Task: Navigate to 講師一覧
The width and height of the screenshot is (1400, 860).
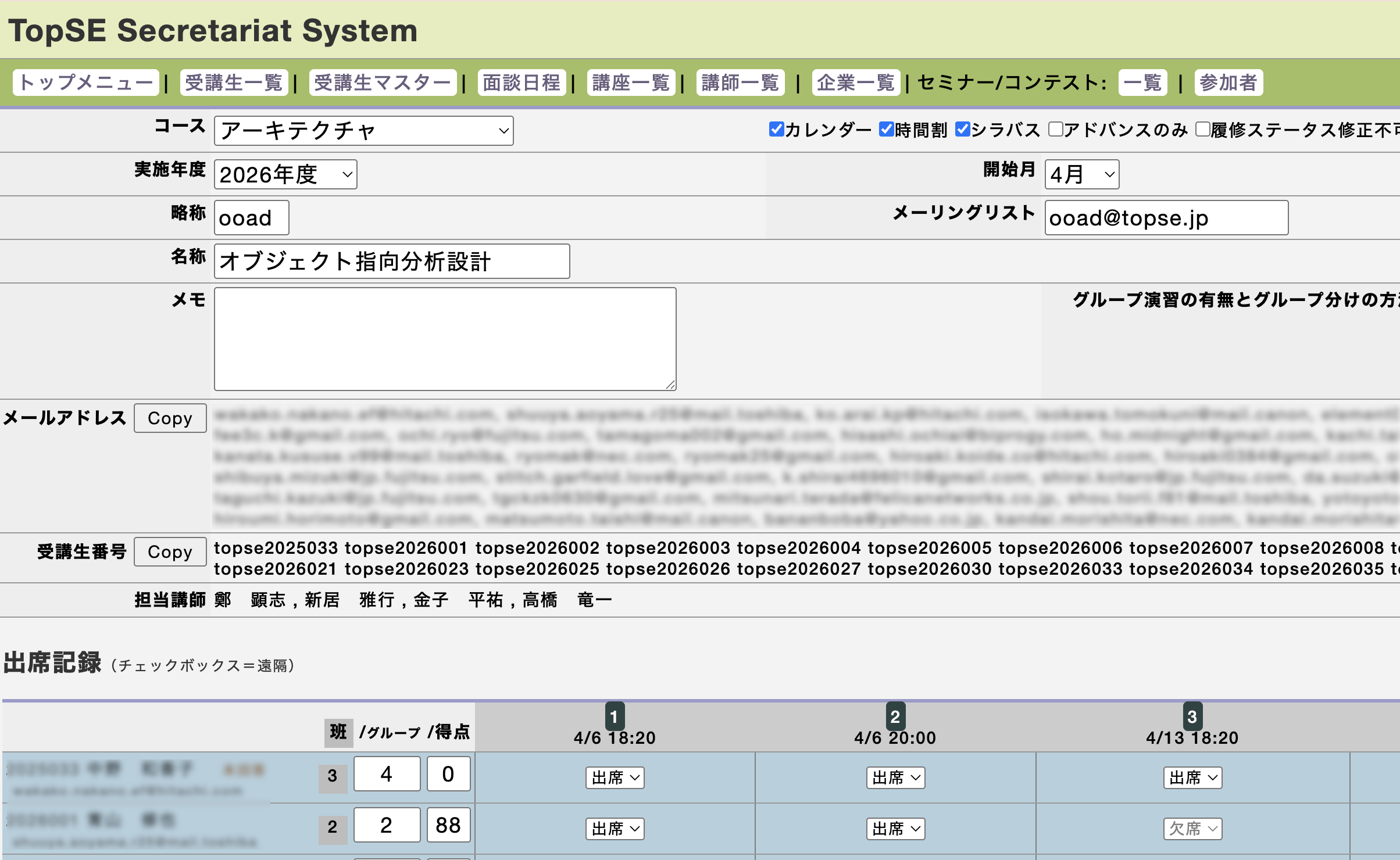Action: tap(740, 83)
